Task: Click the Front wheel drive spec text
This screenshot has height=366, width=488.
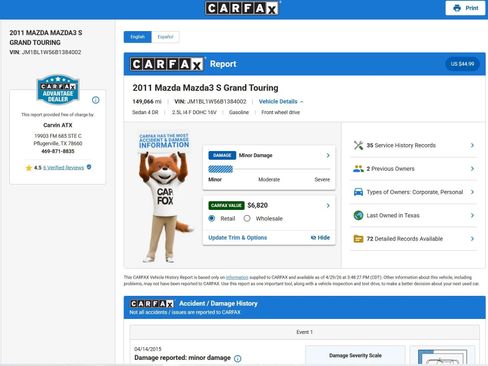Action: [280, 112]
